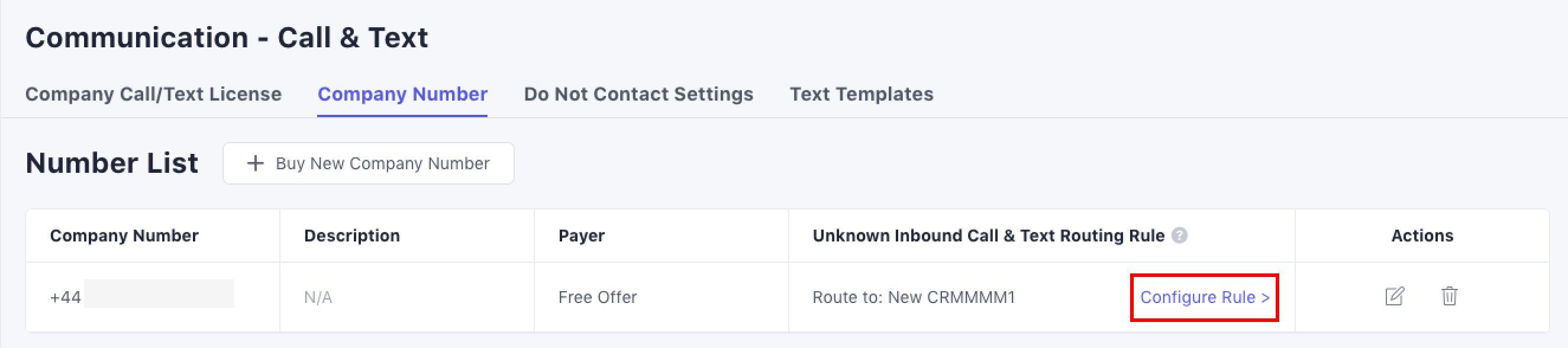
Task: Click the routing rule help question mark
Action: [x=1180, y=236]
